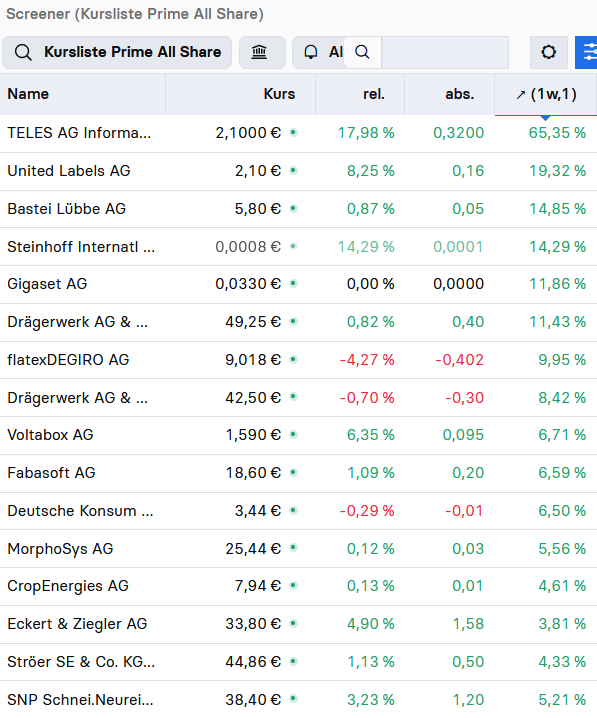Select Deutsche Konsum ...
This screenshot has width=597, height=718.
pyautogui.click(x=80, y=511)
